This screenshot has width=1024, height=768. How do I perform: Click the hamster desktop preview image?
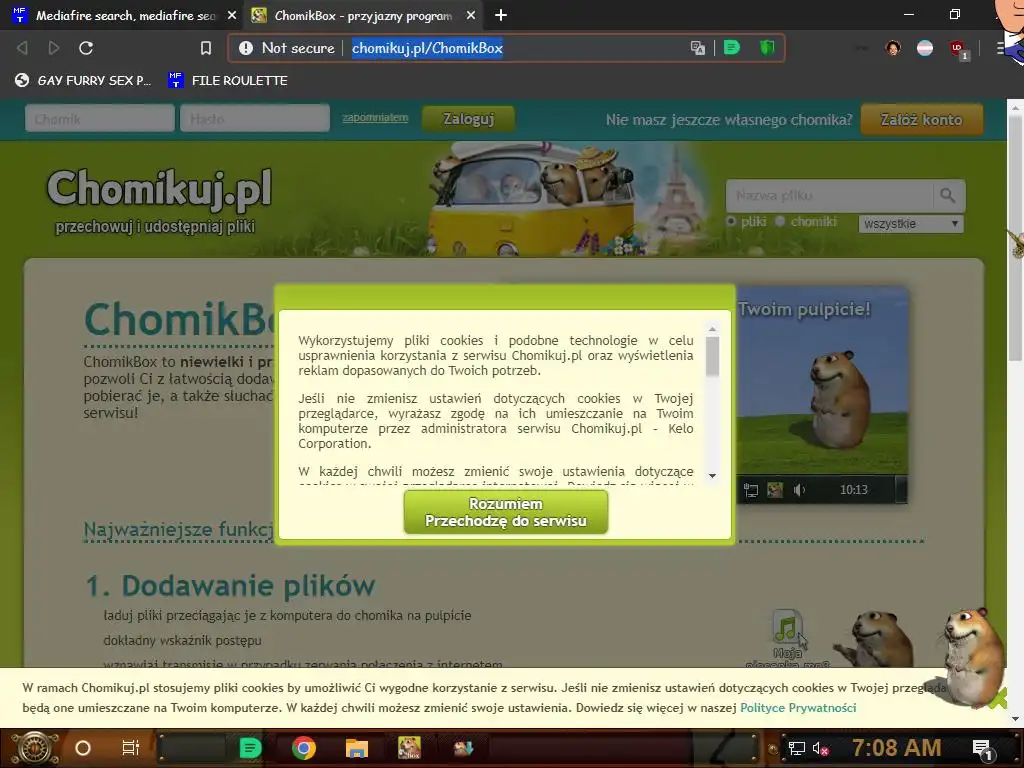(822, 395)
